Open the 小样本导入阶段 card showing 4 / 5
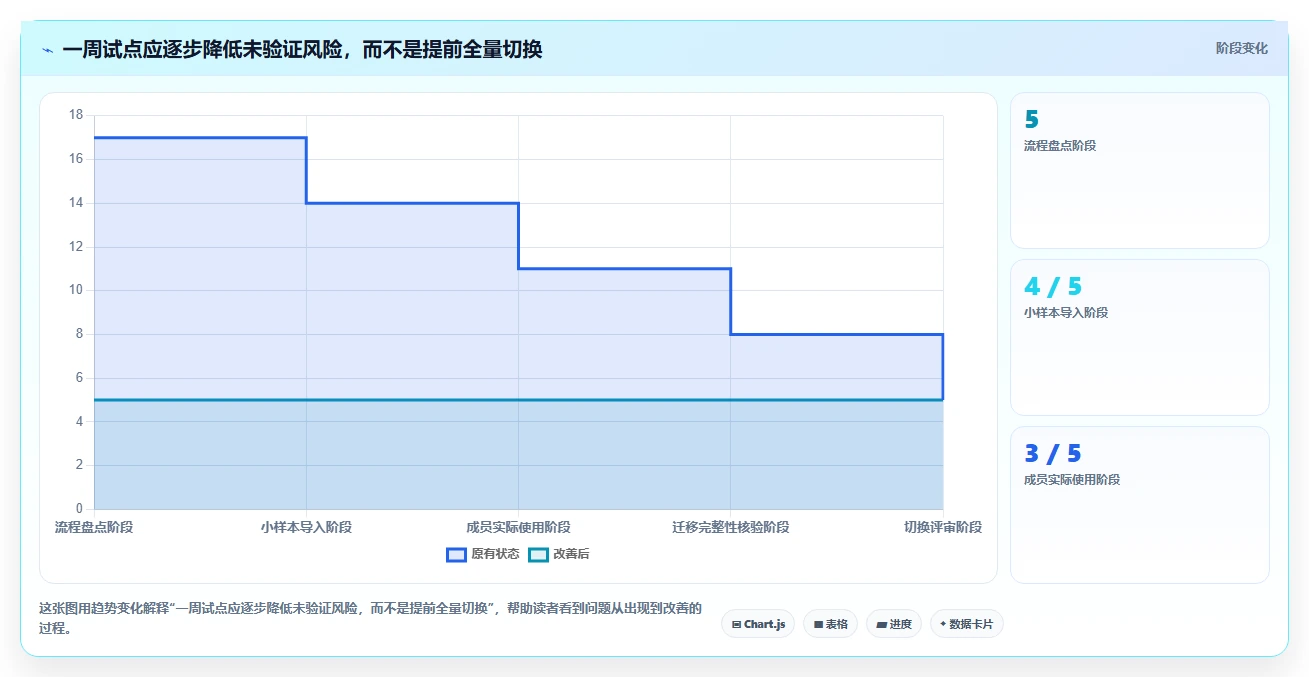The height and width of the screenshot is (677, 1309). pos(1140,337)
